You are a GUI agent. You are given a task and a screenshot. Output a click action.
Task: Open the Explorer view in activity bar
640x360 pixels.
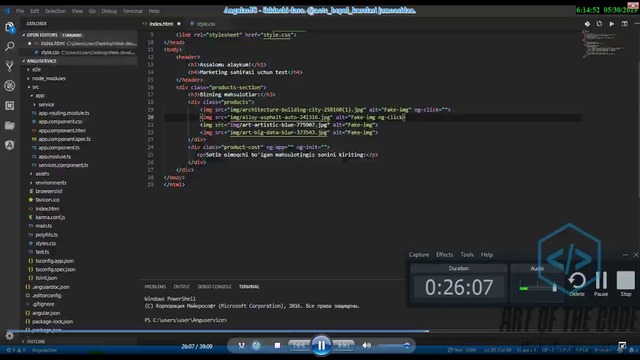(x=10, y=27)
